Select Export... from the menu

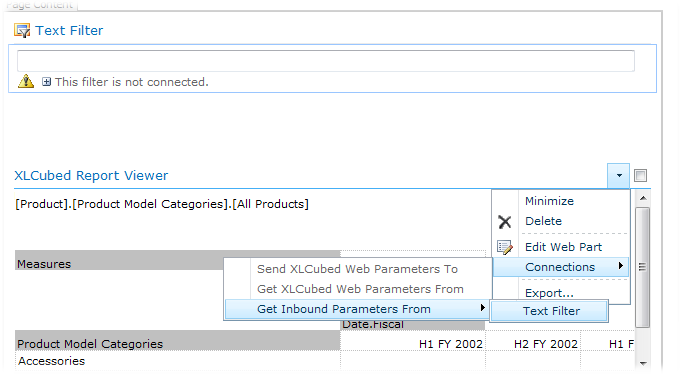(549, 293)
